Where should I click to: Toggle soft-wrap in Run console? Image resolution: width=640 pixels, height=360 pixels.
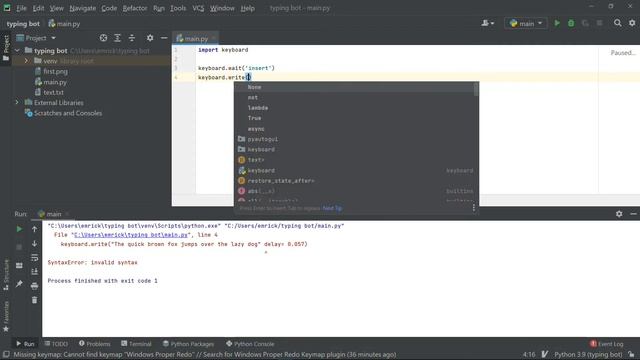(x=34, y=258)
